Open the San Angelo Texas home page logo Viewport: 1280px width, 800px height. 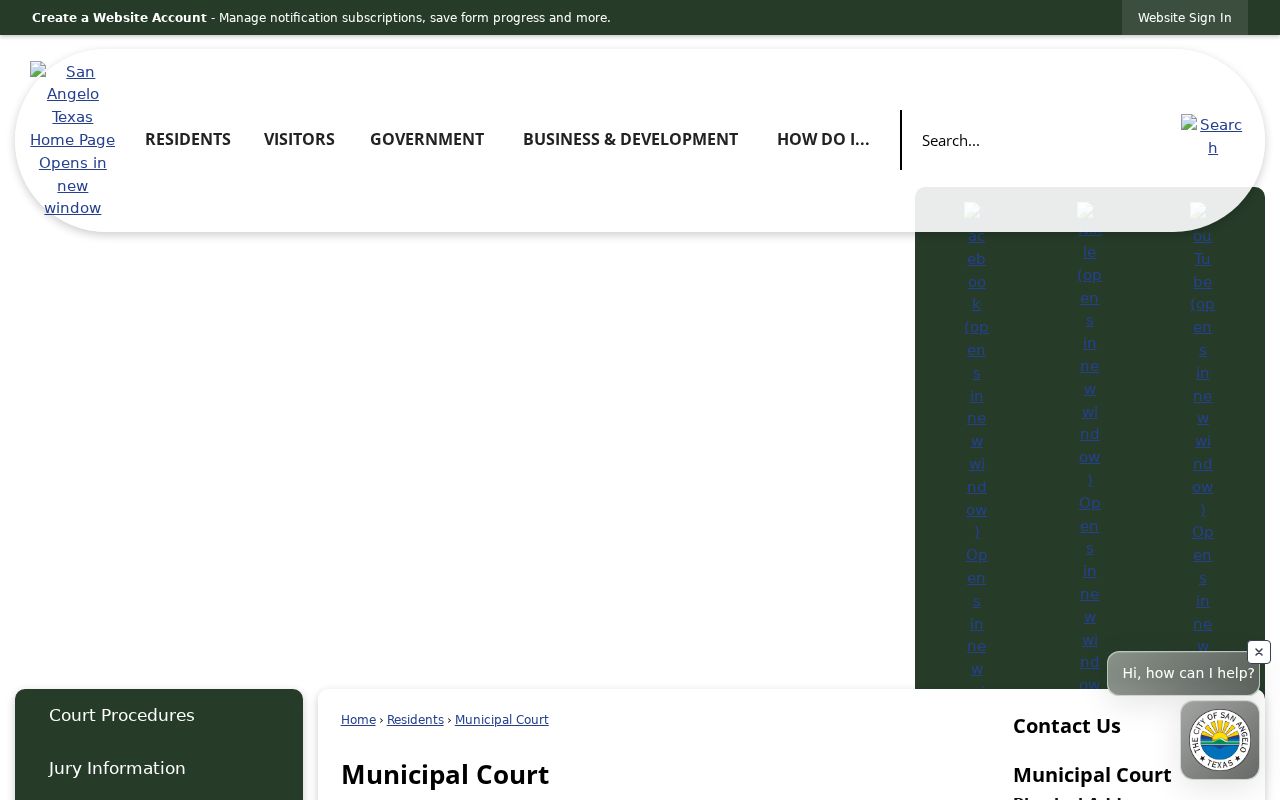[72, 140]
